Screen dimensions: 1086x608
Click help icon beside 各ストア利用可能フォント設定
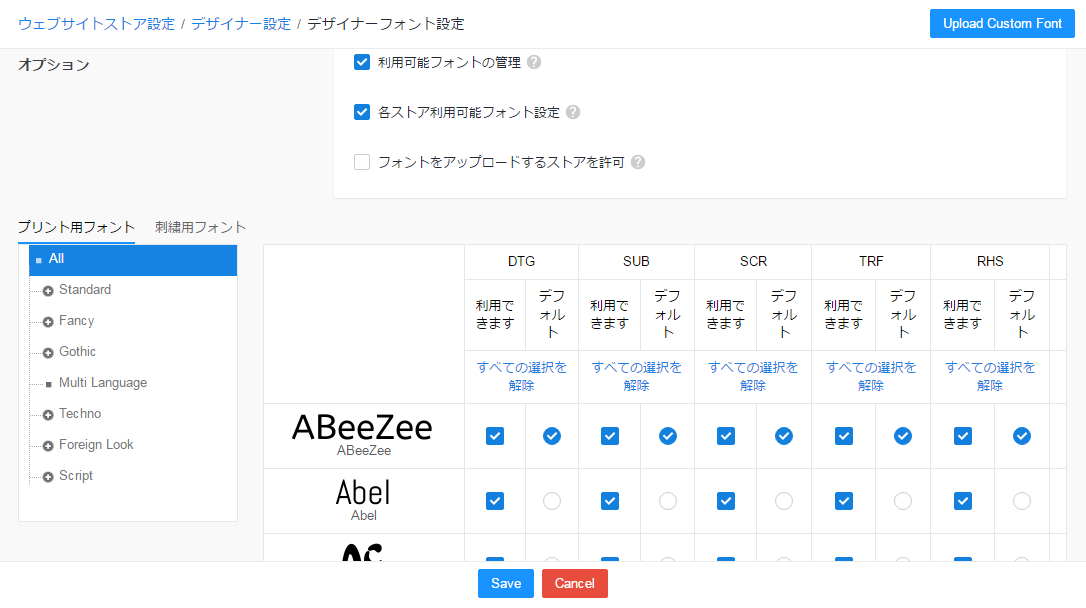tap(573, 112)
